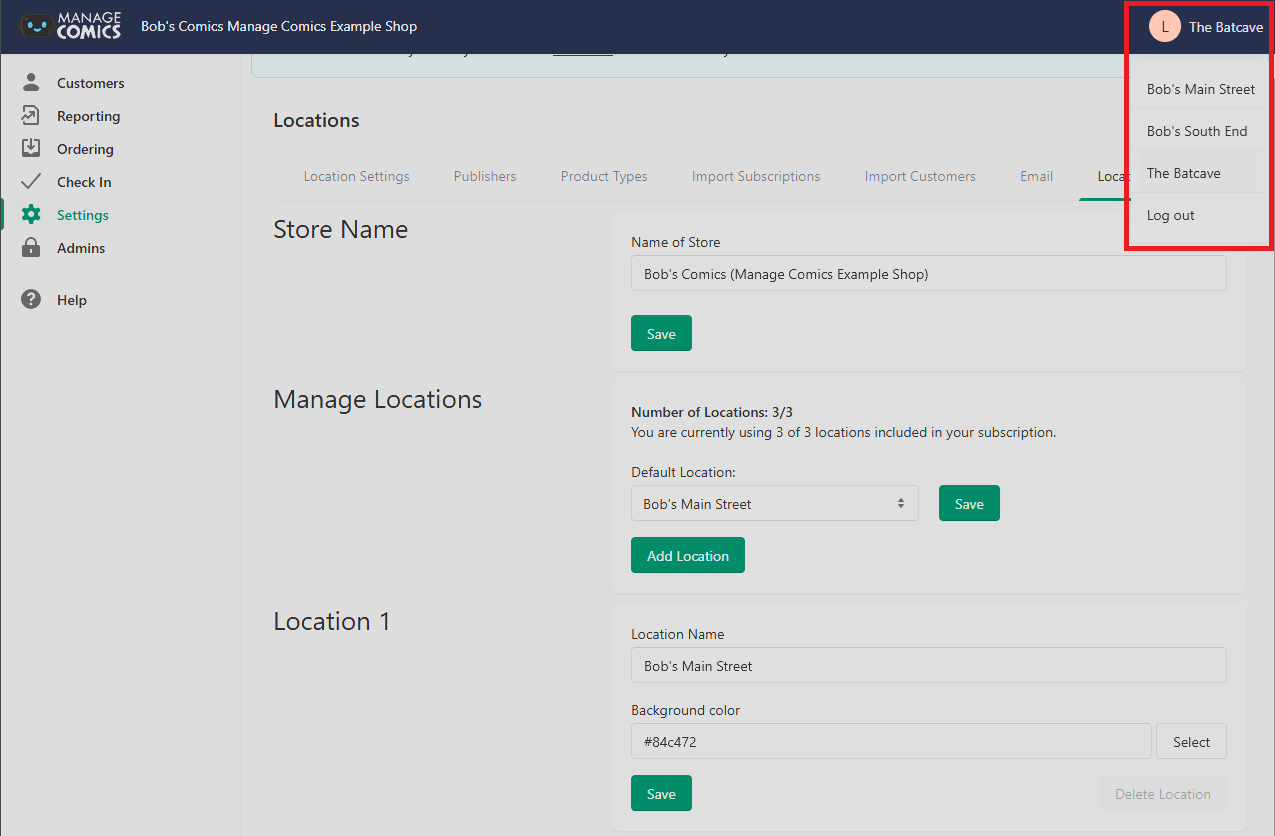Open Customers via the person icon
This screenshot has width=1275, height=836.
(31, 83)
